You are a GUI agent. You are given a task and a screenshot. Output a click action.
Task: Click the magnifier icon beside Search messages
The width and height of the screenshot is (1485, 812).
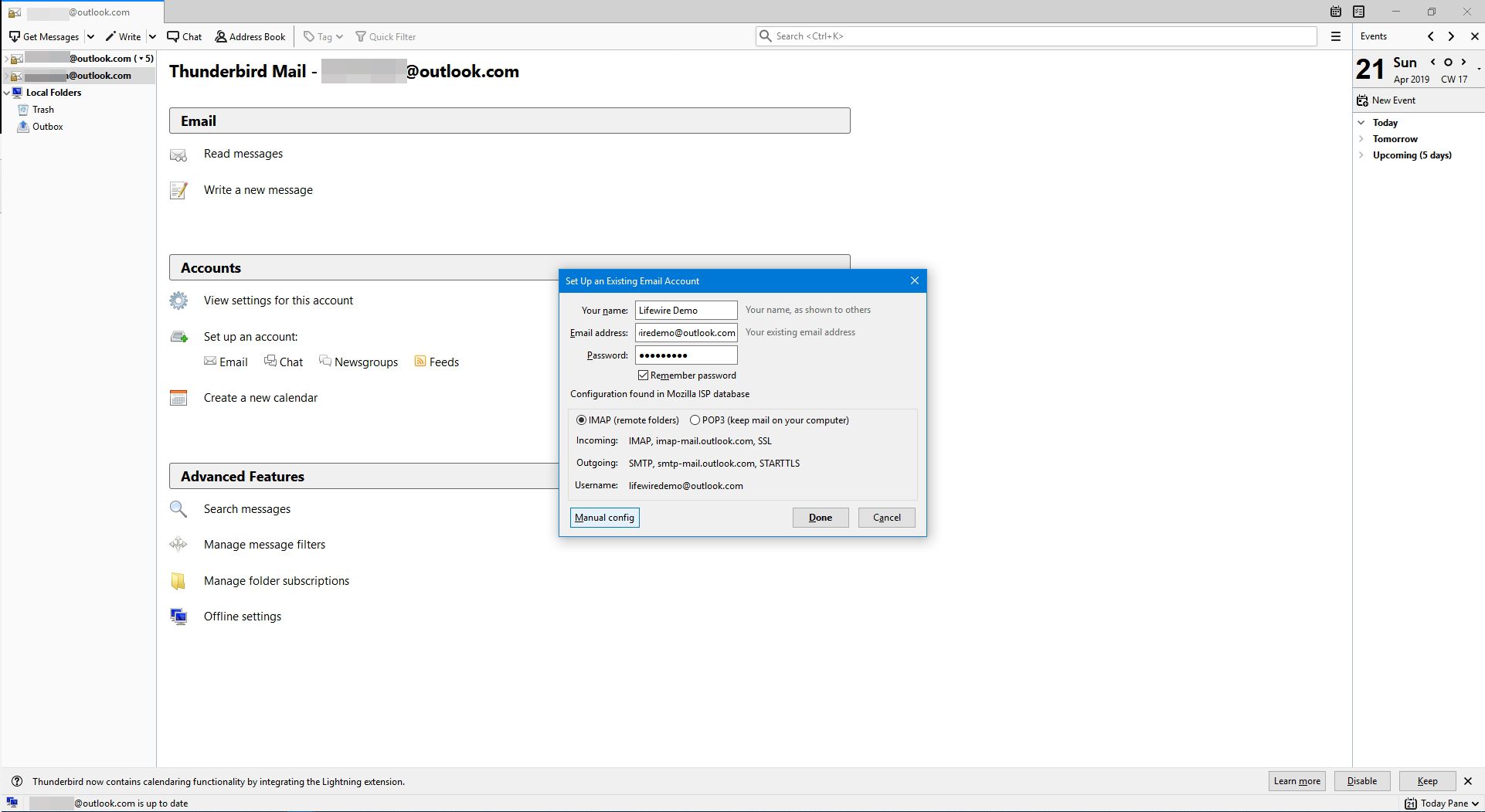[x=178, y=509]
